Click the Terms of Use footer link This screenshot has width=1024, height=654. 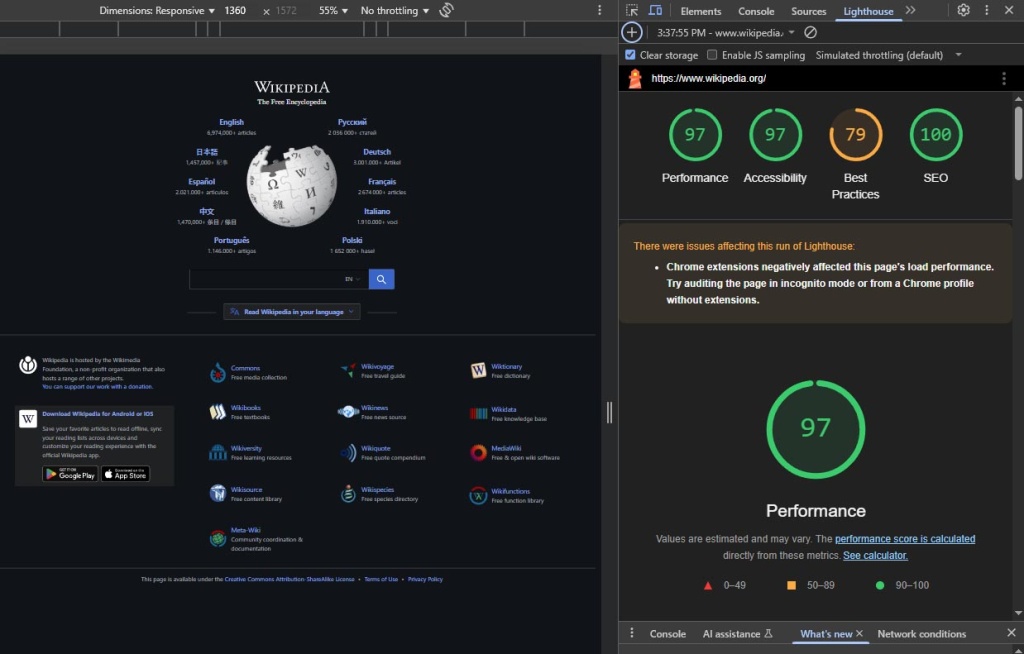pyautogui.click(x=381, y=579)
